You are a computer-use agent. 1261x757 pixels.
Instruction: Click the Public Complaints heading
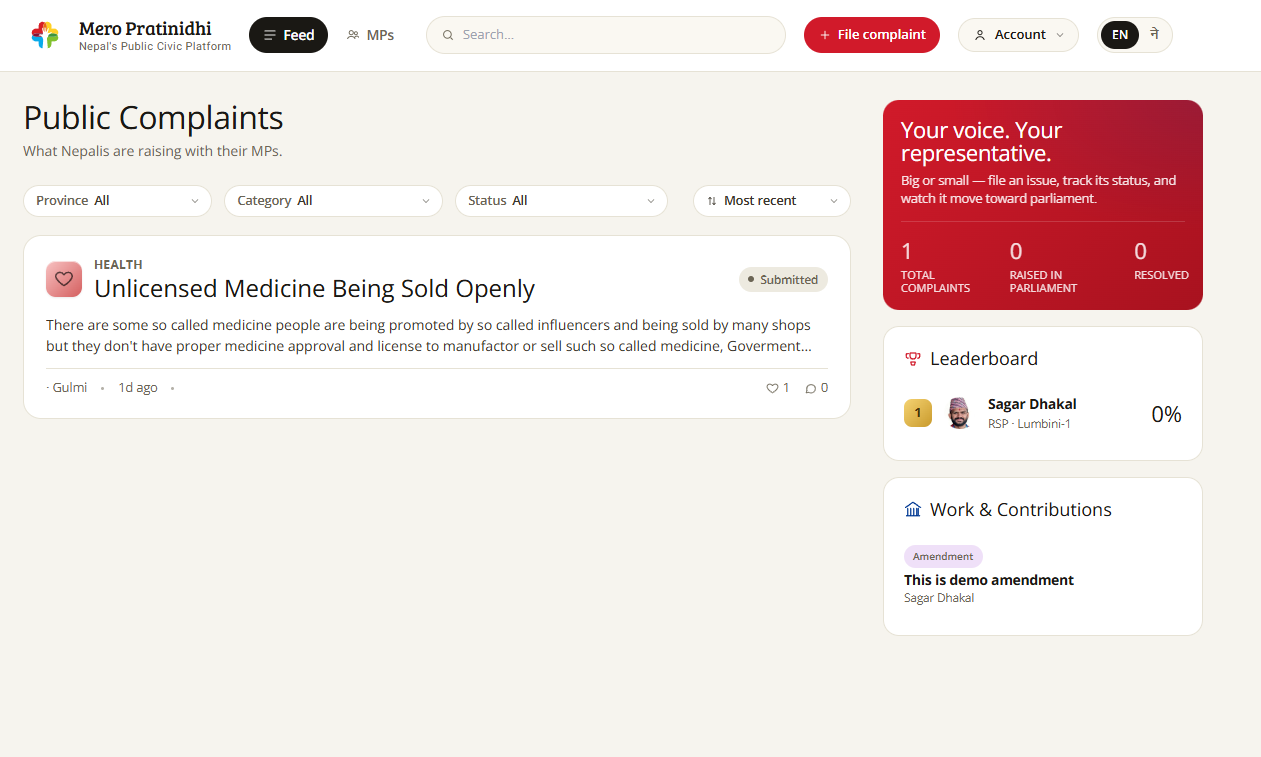click(x=153, y=118)
